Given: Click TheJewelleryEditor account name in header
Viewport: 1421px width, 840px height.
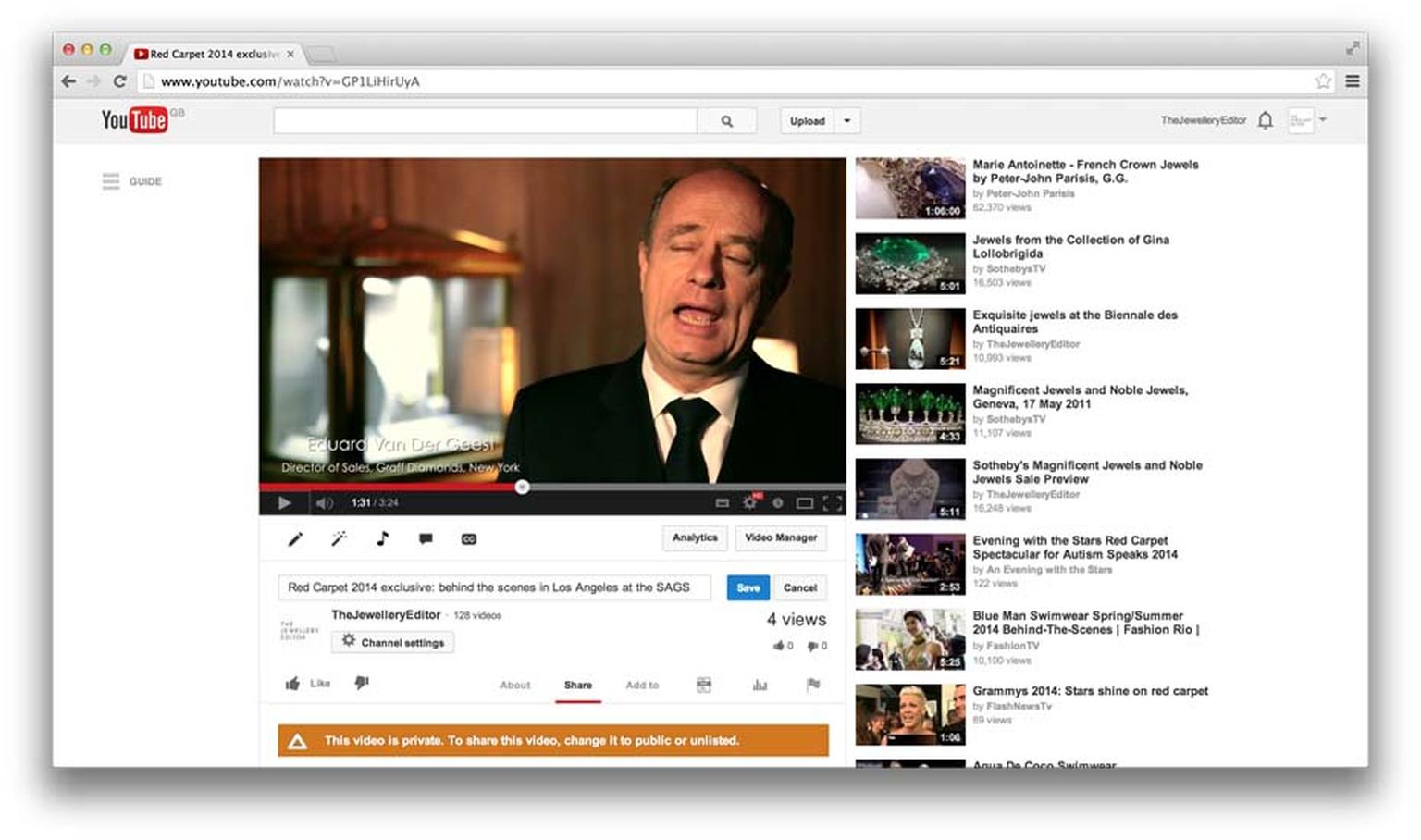Looking at the screenshot, I should (1204, 120).
